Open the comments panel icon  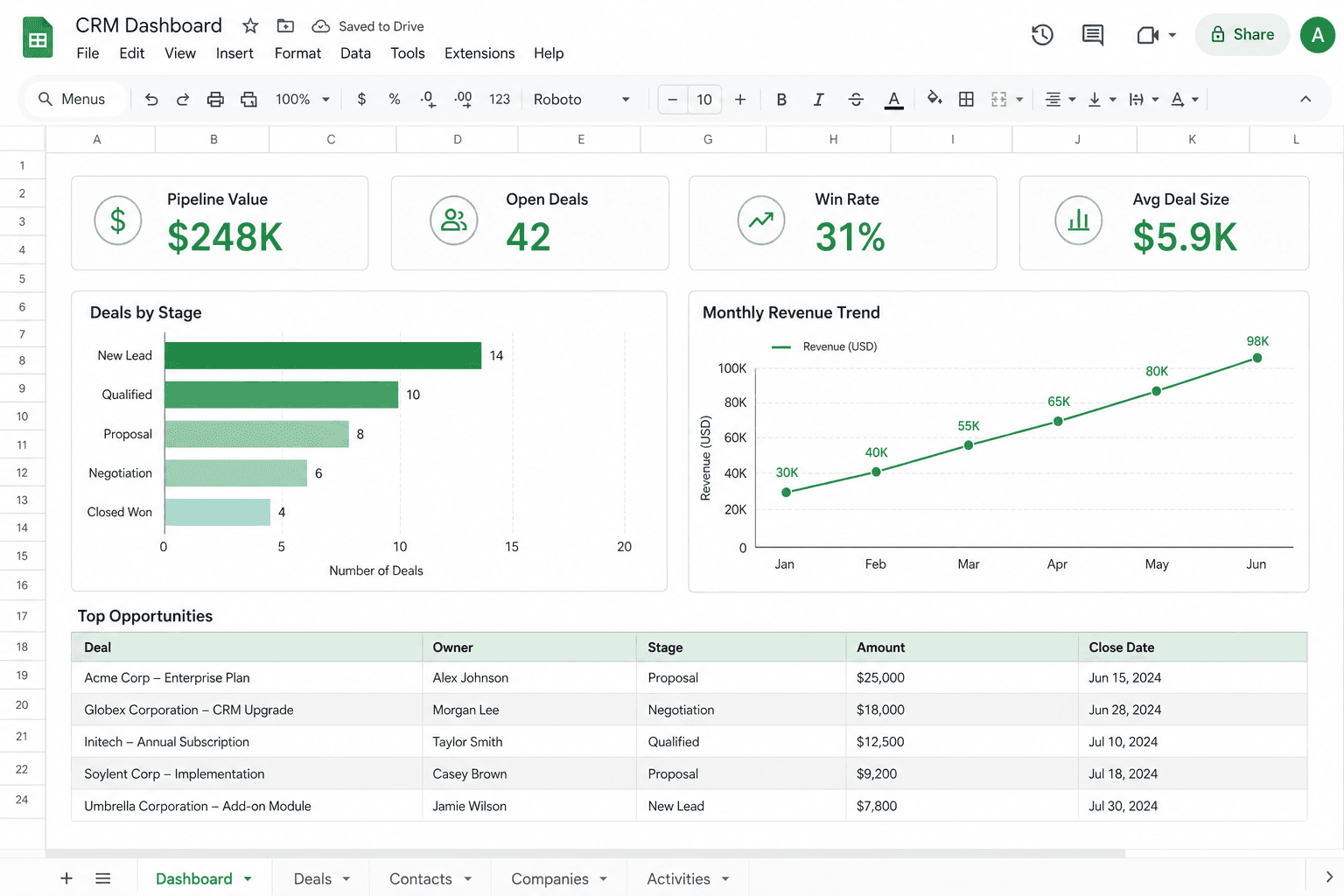pyautogui.click(x=1093, y=35)
